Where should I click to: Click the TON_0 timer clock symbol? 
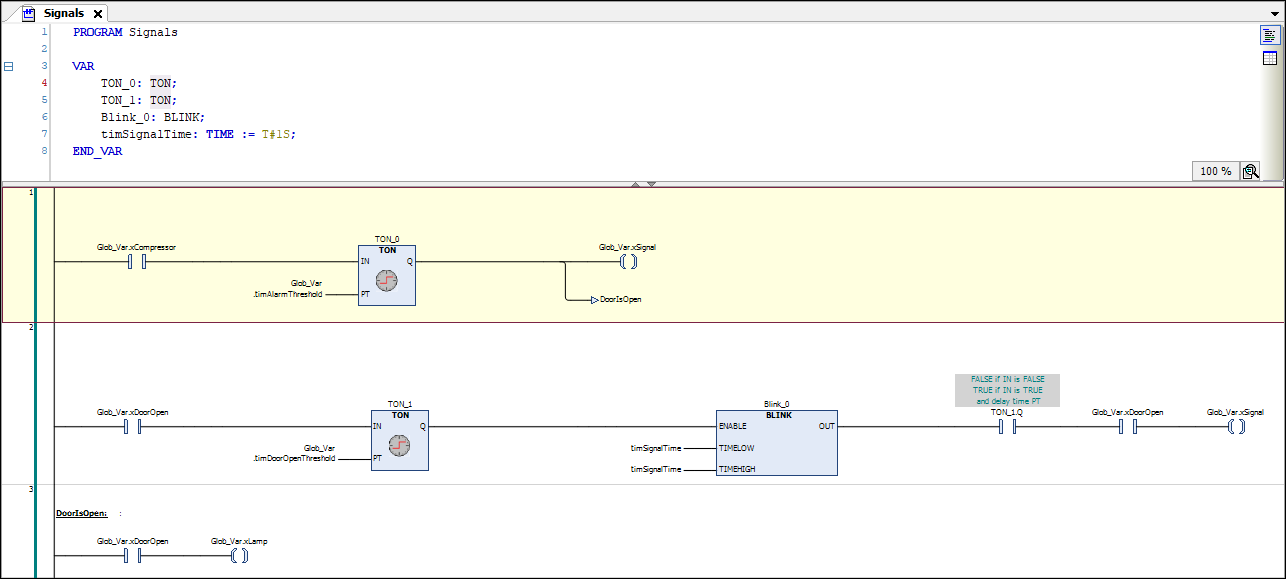coord(386,278)
